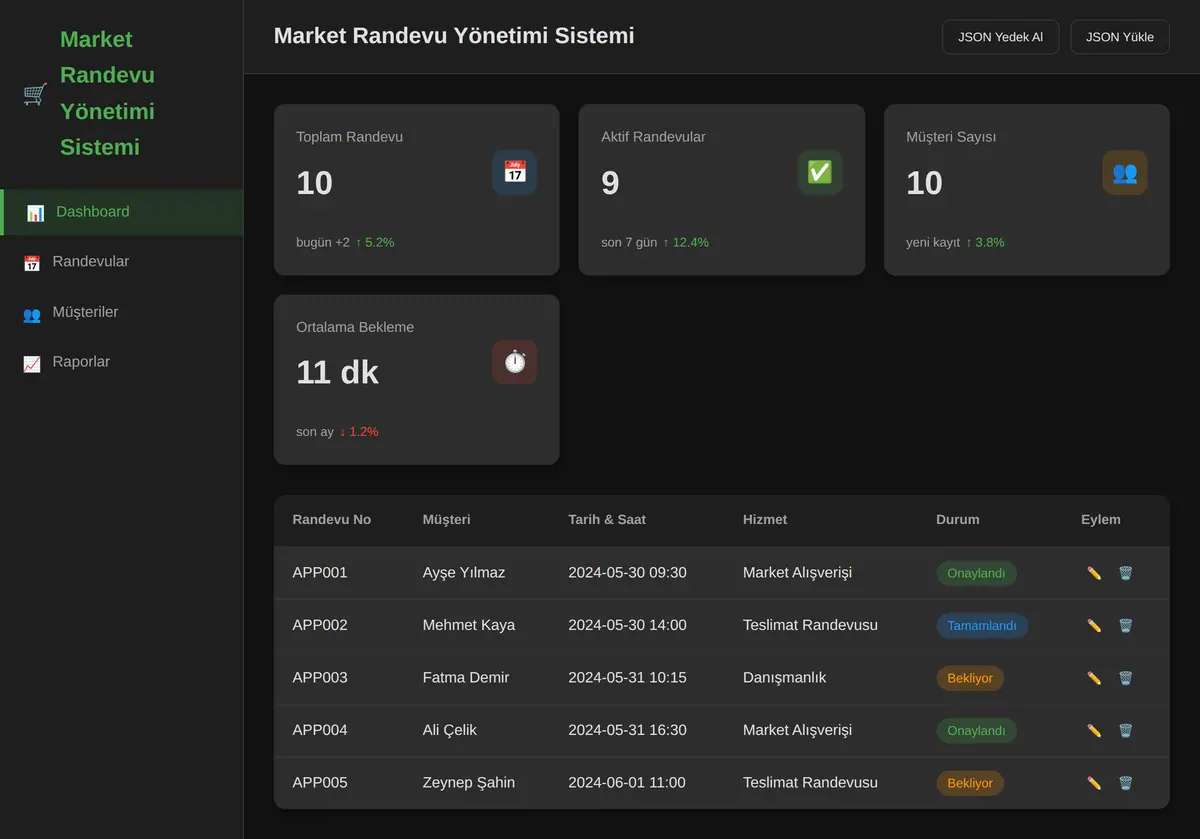Edit appointment APP003 with pencil icon
The image size is (1200, 839).
click(1094, 678)
